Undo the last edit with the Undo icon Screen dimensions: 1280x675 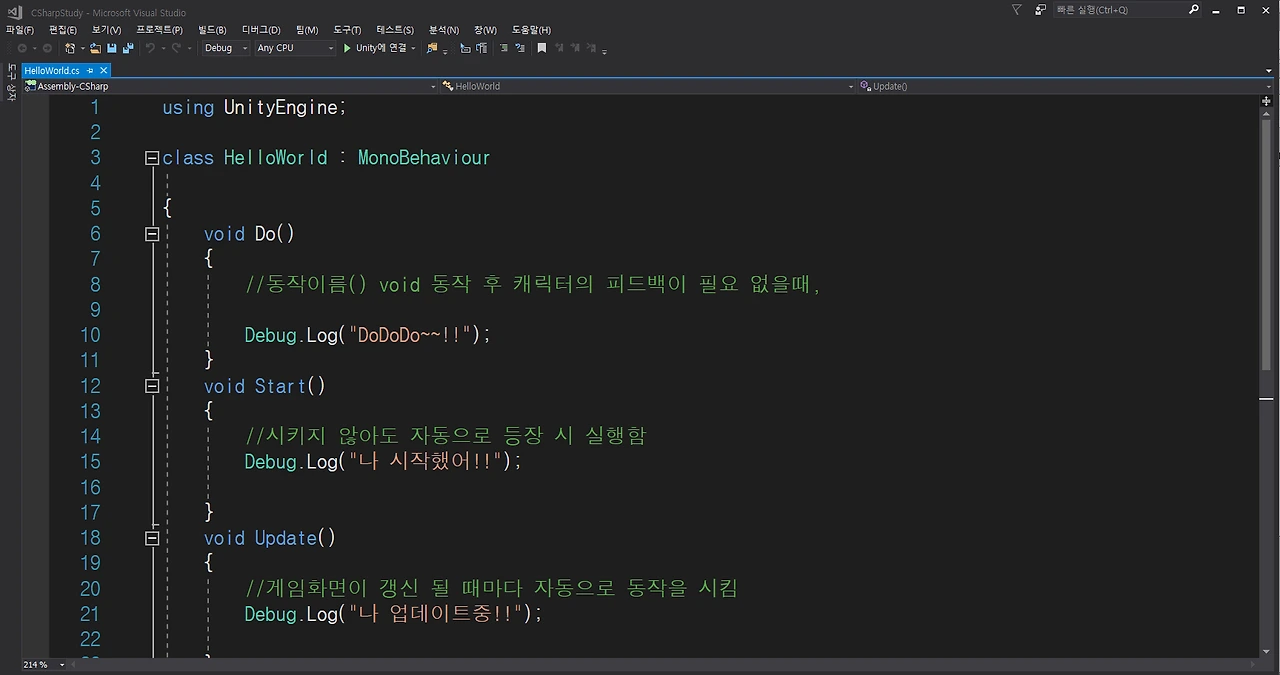point(150,48)
